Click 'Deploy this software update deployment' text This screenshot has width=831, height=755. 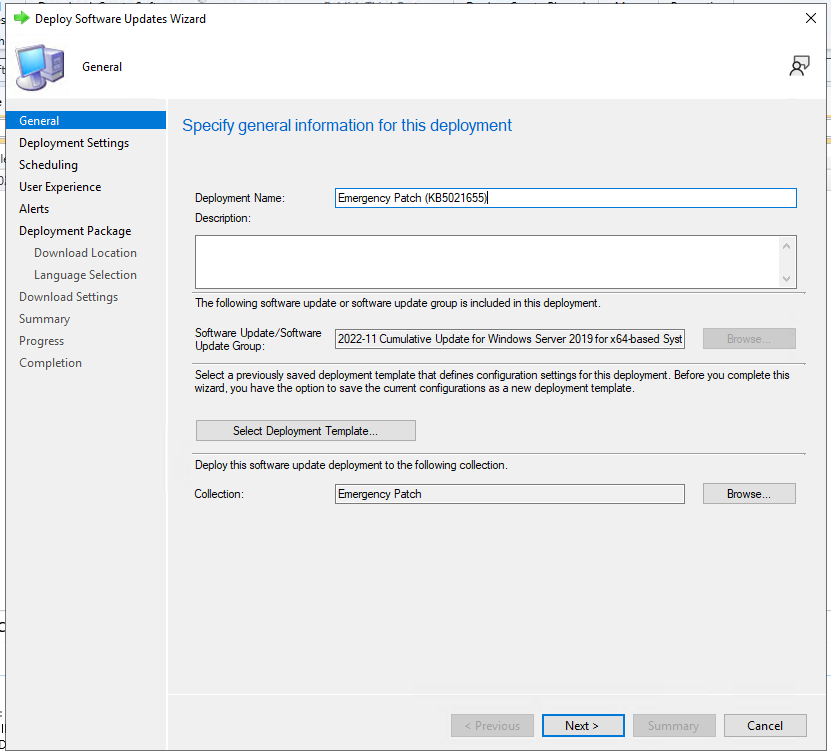[351, 465]
